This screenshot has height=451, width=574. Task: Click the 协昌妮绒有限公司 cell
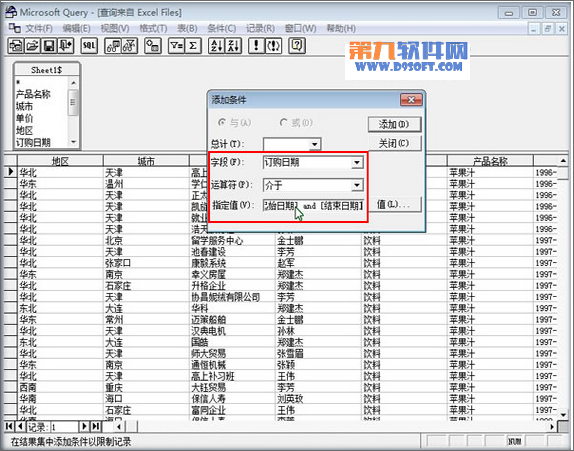click(232, 297)
